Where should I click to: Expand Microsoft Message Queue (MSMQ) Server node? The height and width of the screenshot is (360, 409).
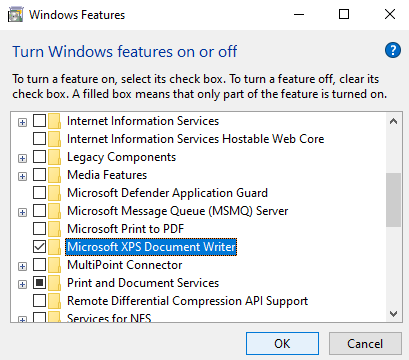coord(22,212)
